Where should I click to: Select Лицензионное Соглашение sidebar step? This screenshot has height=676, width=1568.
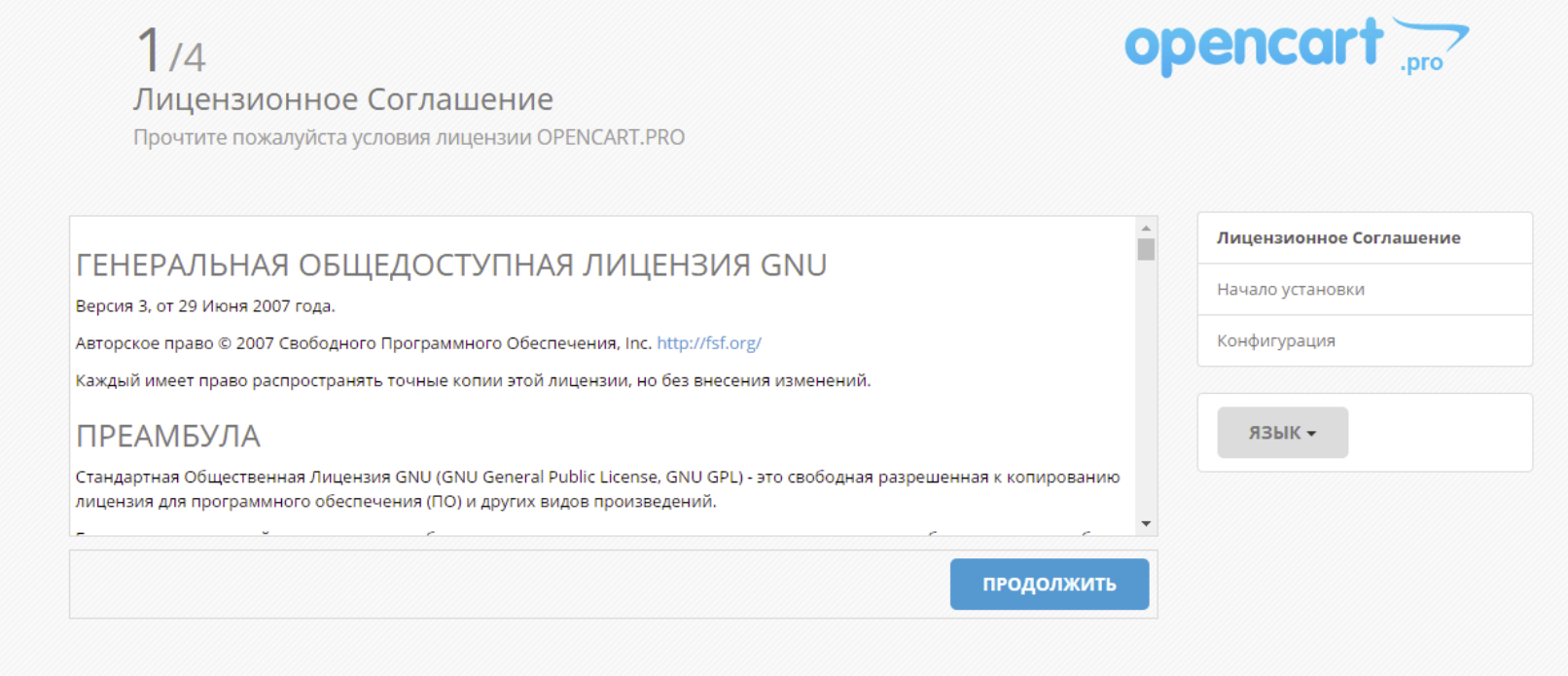click(1365, 238)
